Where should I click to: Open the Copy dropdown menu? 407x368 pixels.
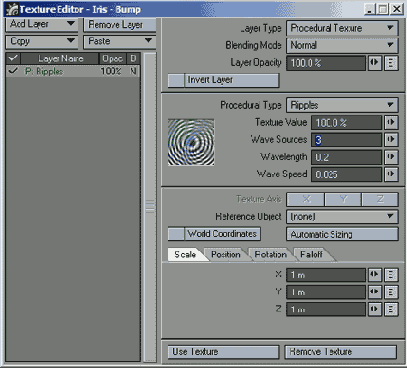click(42, 41)
